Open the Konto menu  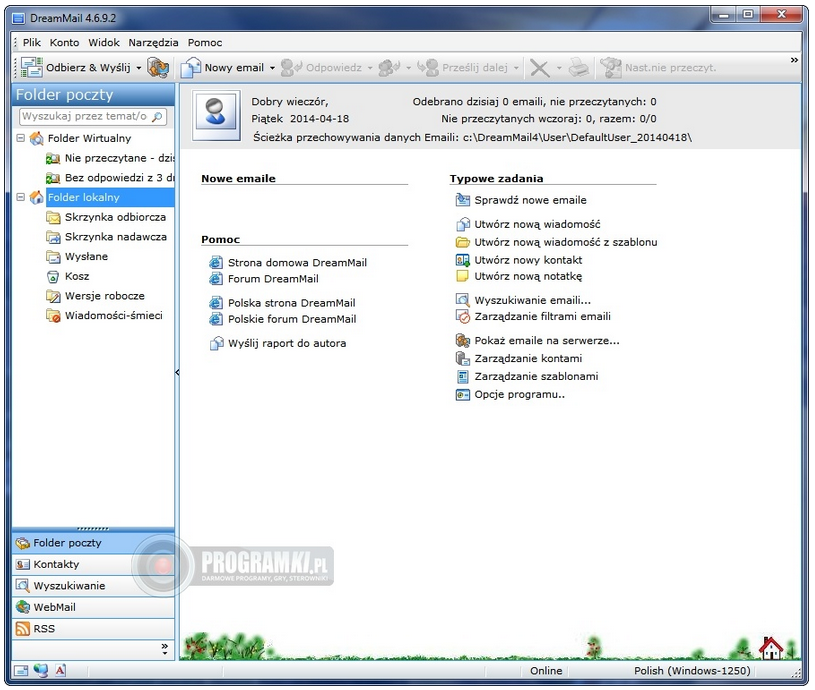pos(64,43)
